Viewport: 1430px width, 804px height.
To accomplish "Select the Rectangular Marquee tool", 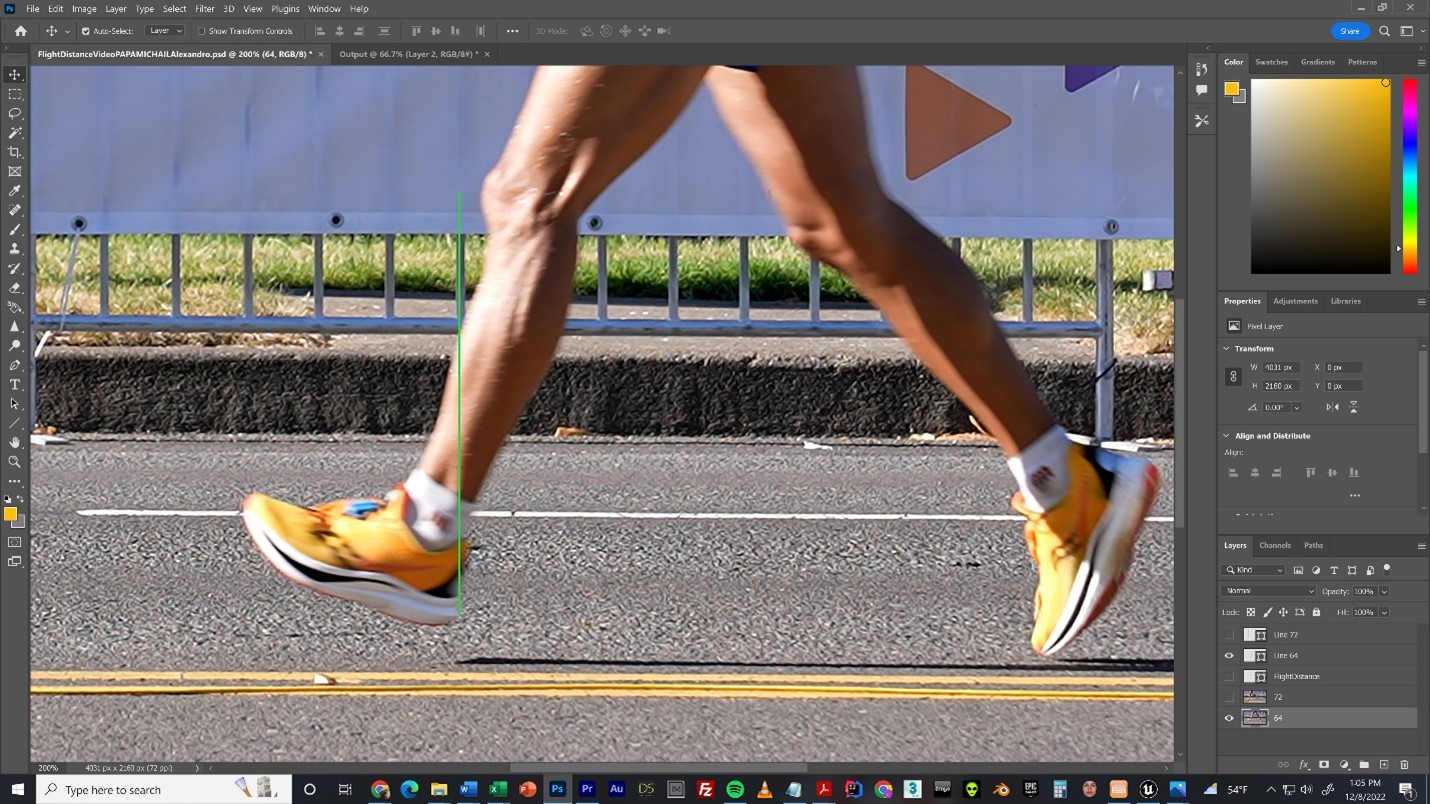I will tap(15, 94).
